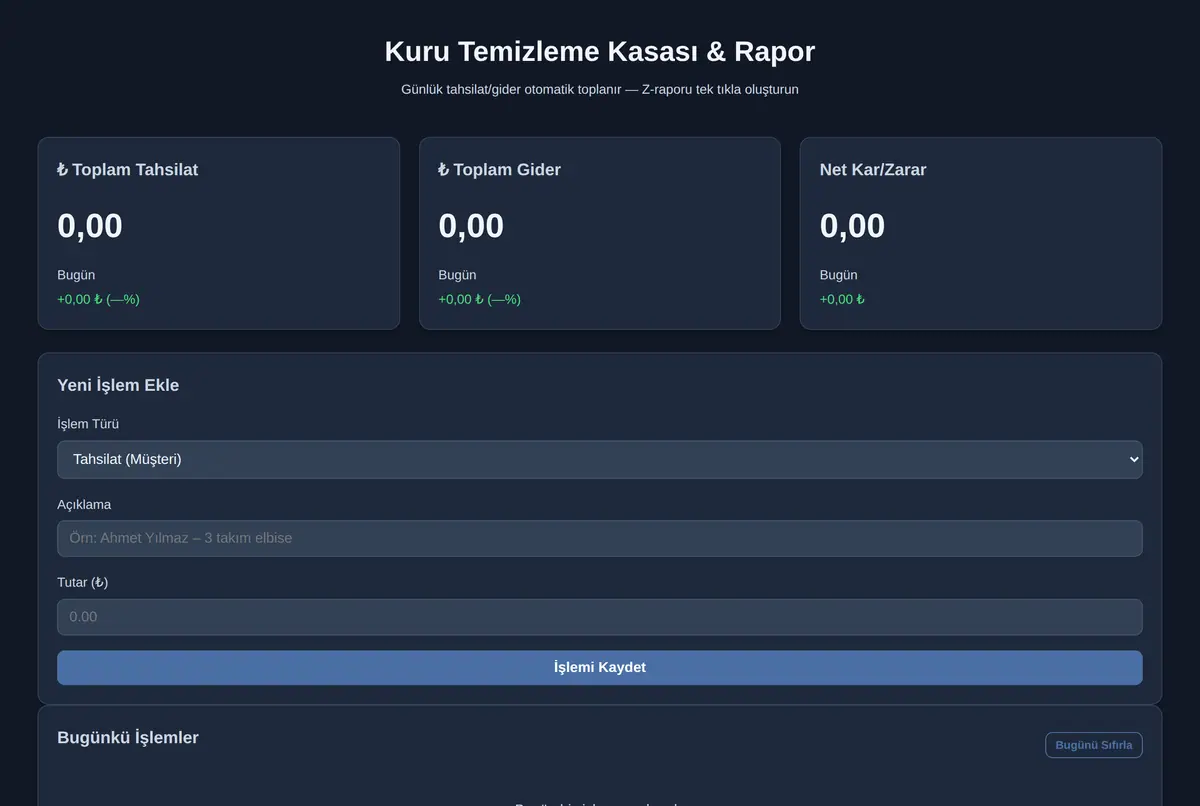1200x806 pixels.
Task: Click the Bugünkü İşlemler heading
Action: point(128,738)
